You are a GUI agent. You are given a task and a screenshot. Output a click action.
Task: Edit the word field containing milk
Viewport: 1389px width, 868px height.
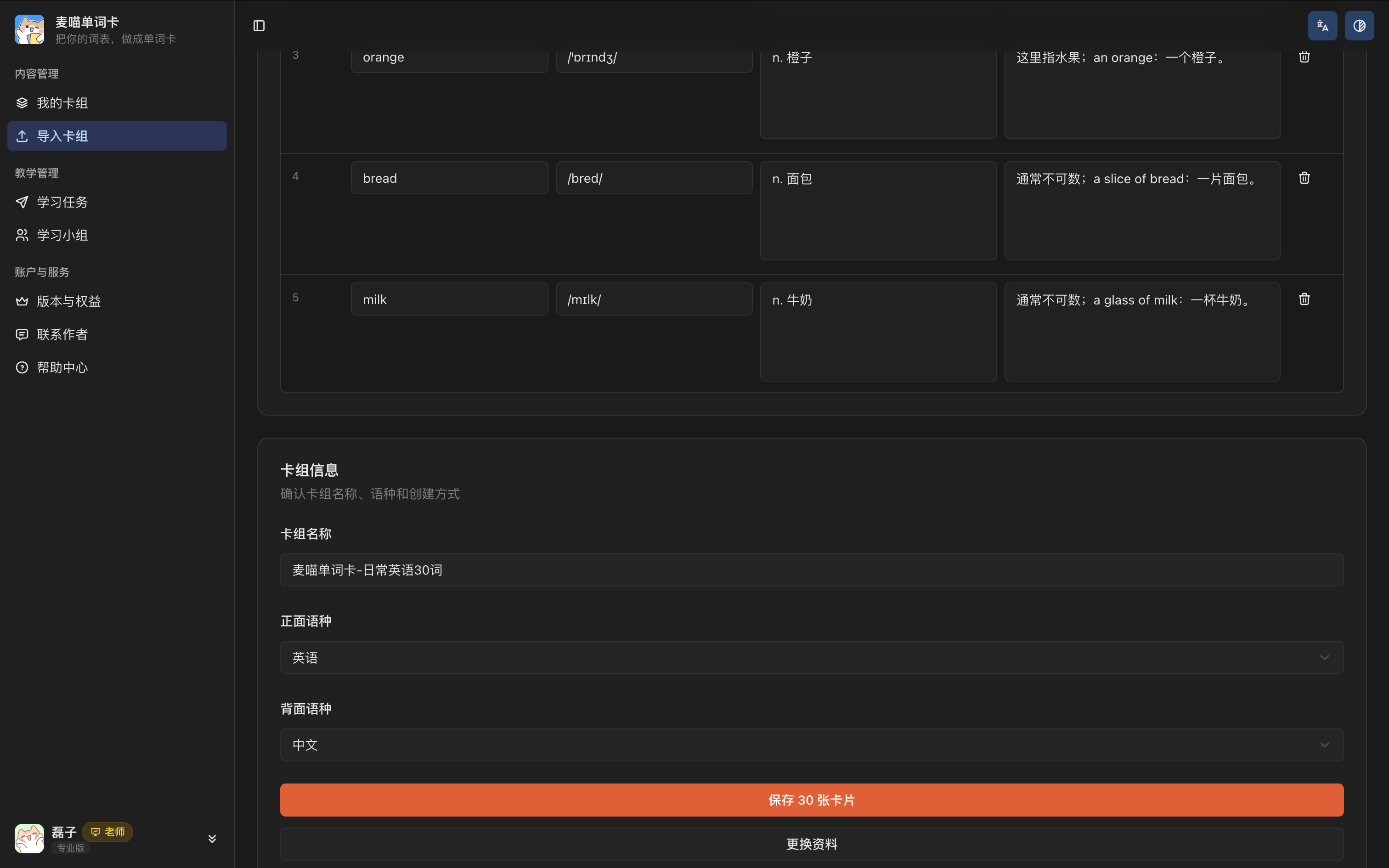(449, 299)
